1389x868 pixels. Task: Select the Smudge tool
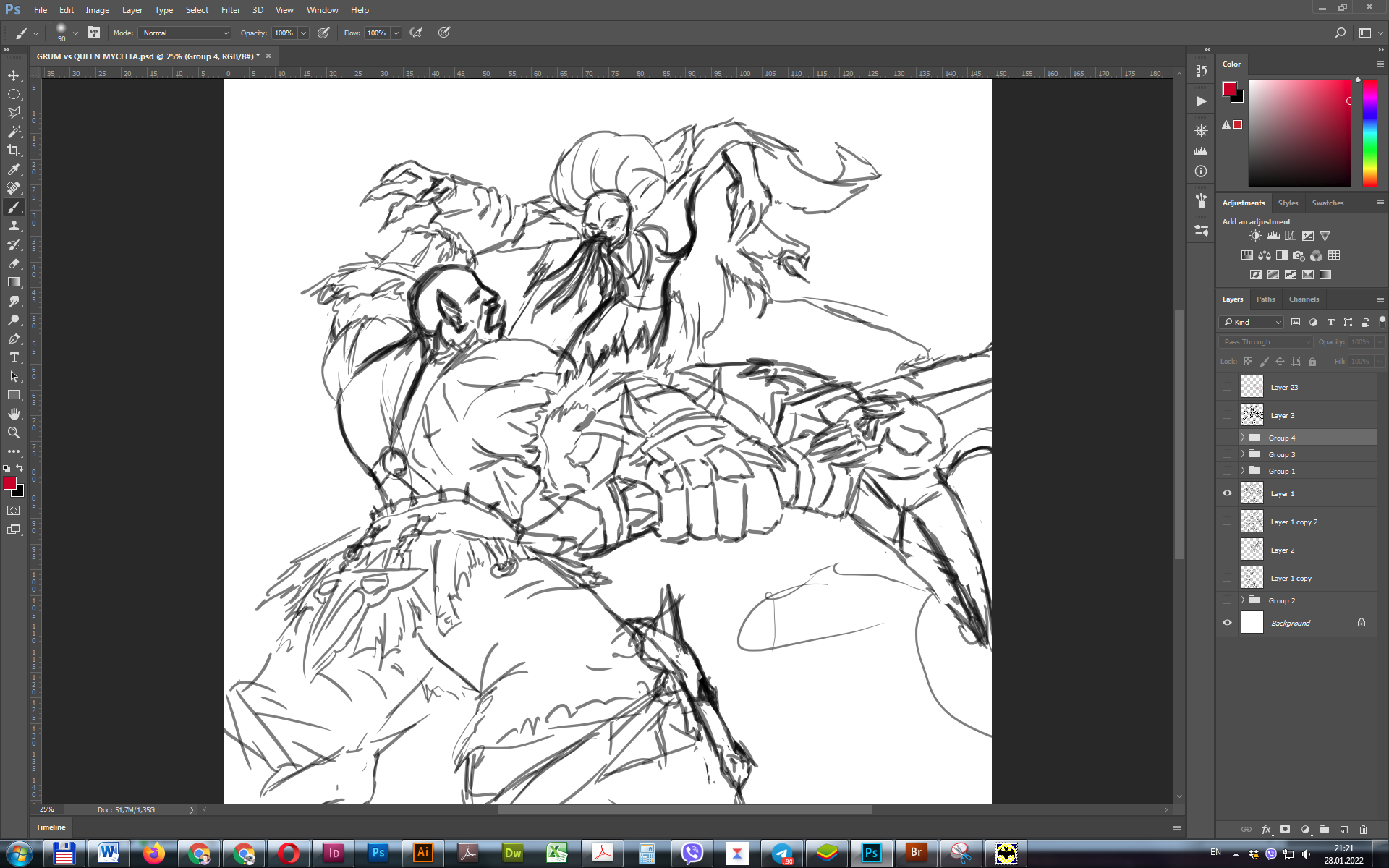(14, 301)
